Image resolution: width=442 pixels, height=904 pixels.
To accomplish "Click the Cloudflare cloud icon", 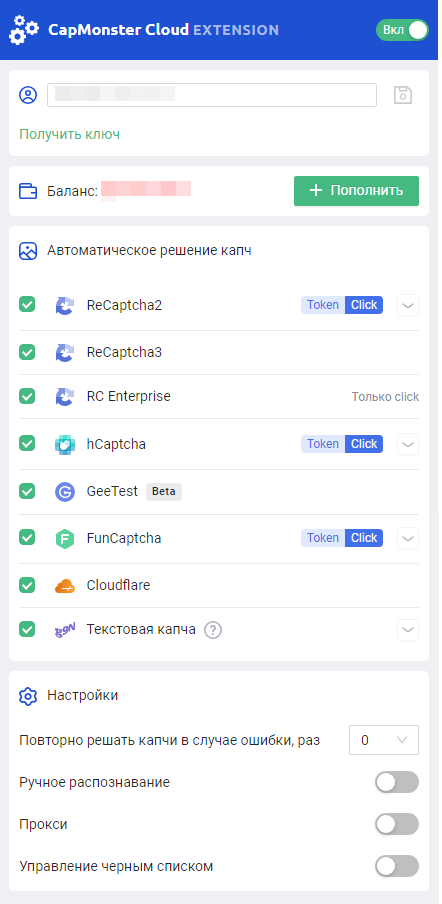I will tap(65, 586).
